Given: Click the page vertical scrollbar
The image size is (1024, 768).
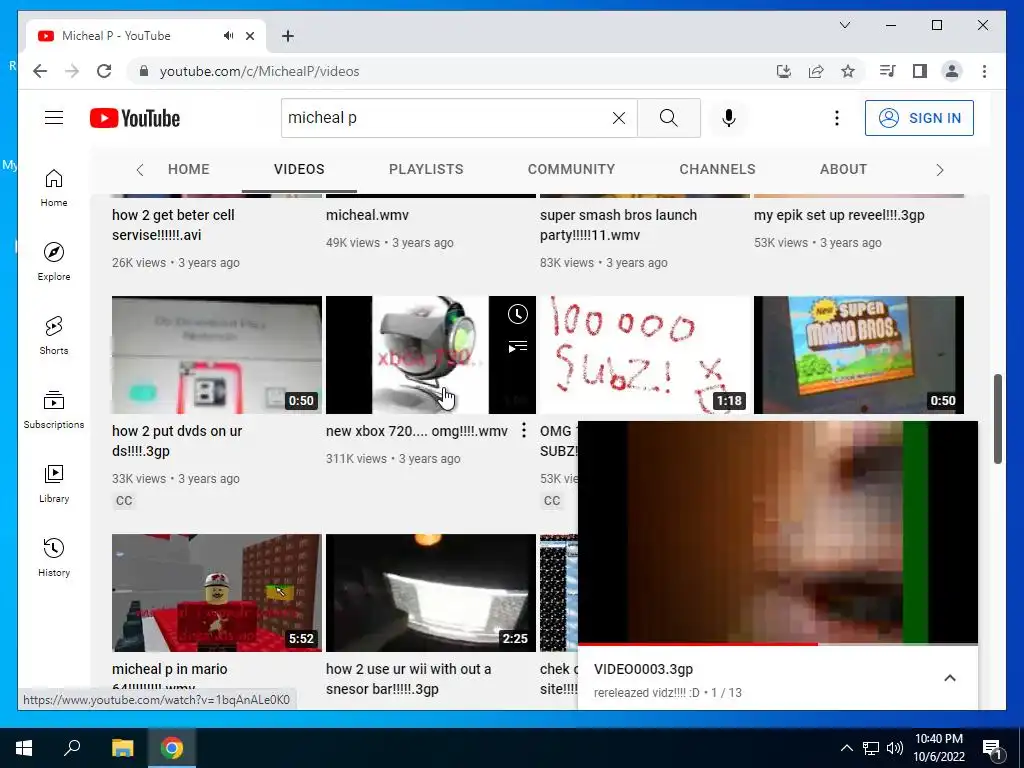Looking at the screenshot, I should [997, 419].
